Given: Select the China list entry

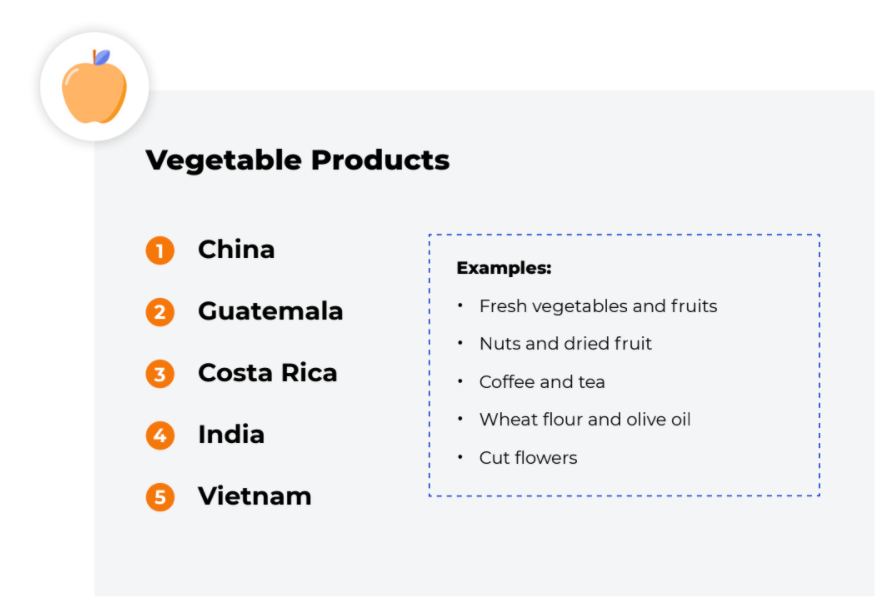Looking at the screenshot, I should click(236, 250).
